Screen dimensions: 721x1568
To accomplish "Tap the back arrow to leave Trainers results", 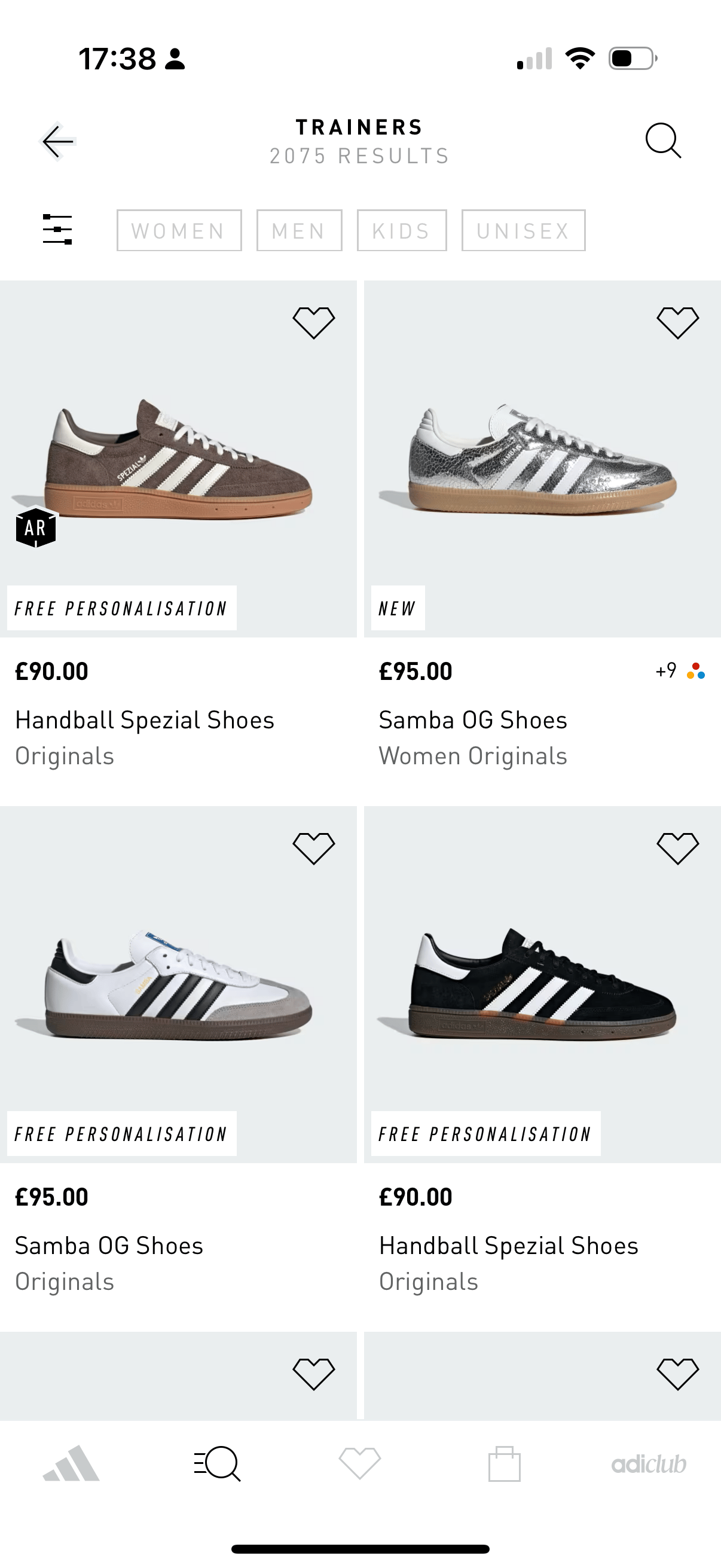I will pos(58,141).
